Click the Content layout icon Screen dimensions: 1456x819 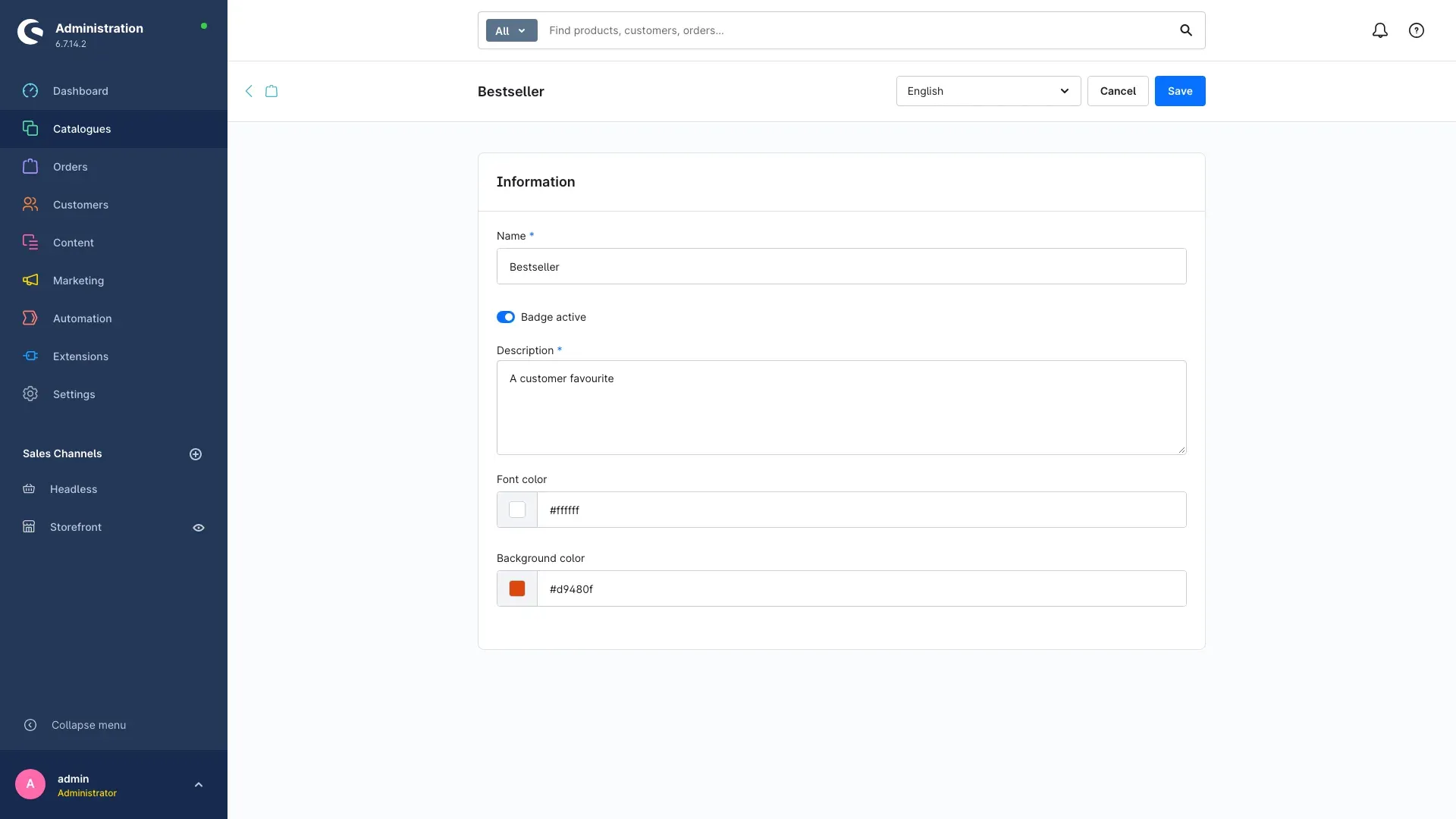[30, 243]
